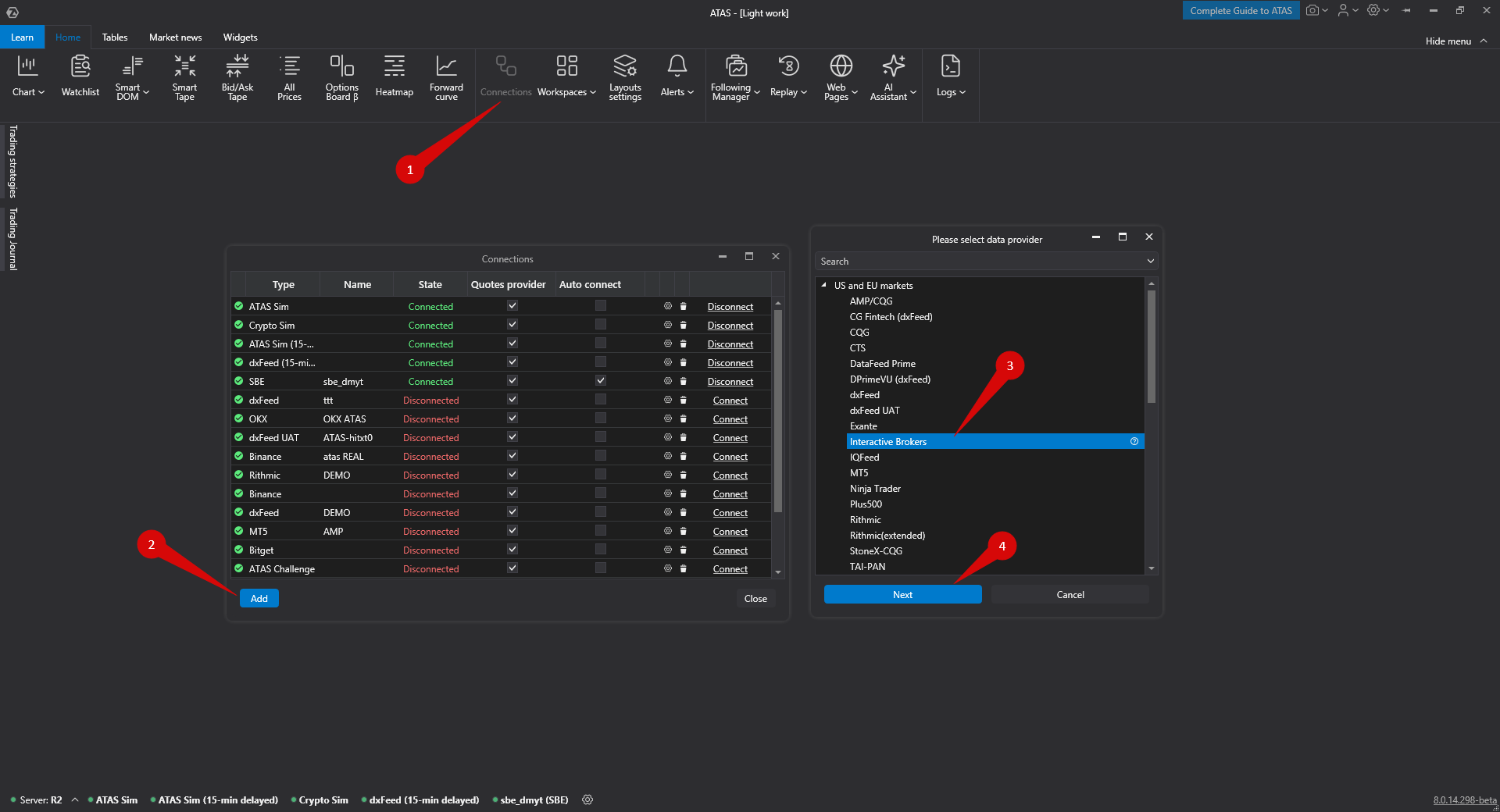Expand the Smart DOM dropdown
Screen dimensions: 1500x812
click(x=132, y=77)
